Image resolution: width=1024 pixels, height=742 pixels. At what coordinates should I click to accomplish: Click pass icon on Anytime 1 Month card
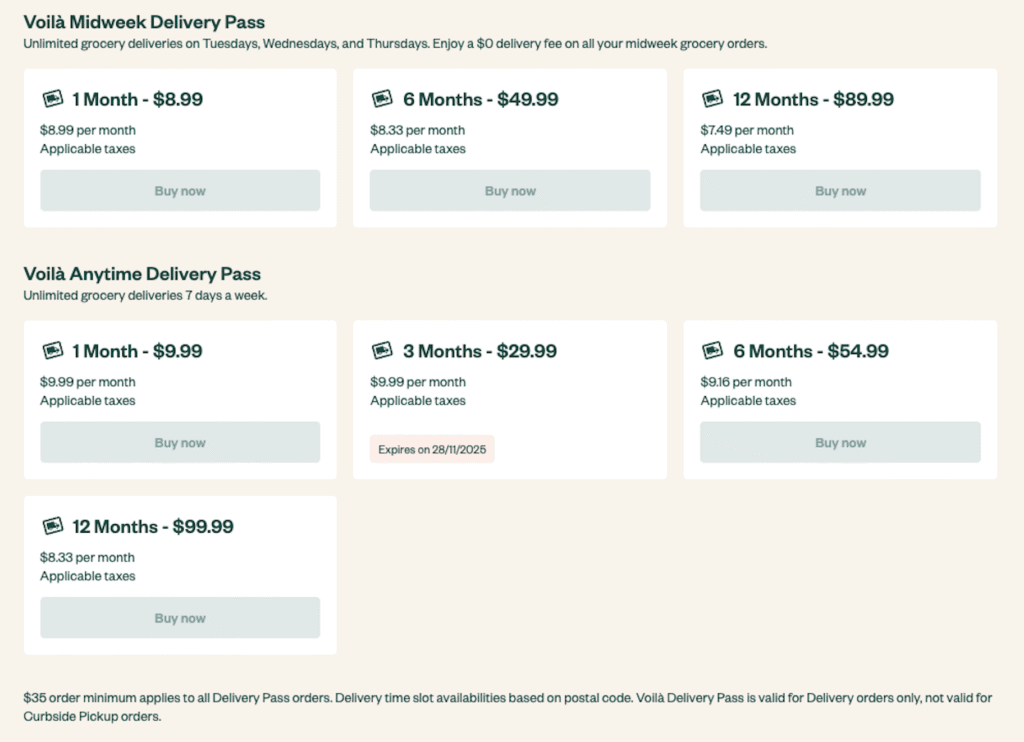coord(53,351)
